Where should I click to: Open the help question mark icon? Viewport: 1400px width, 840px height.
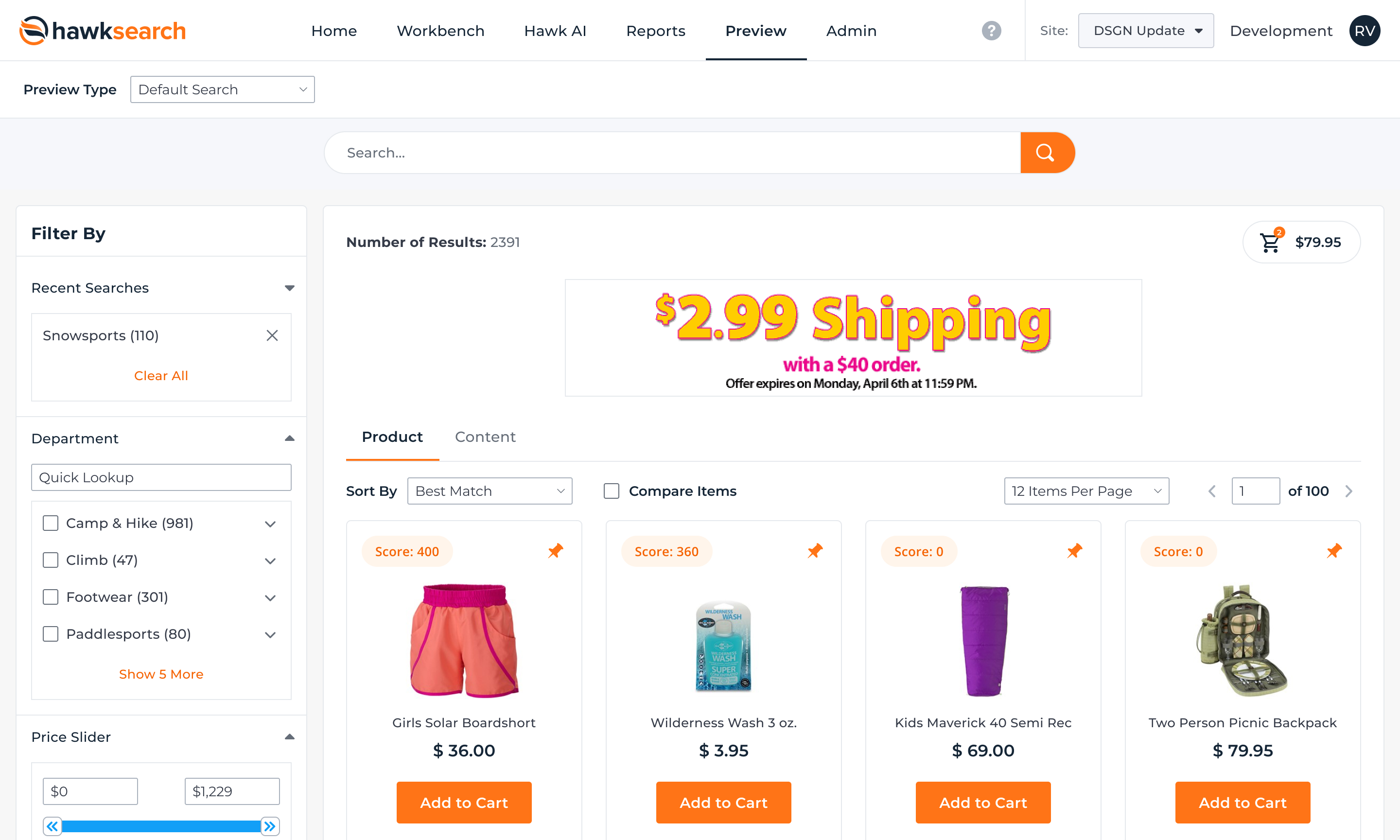pos(992,31)
